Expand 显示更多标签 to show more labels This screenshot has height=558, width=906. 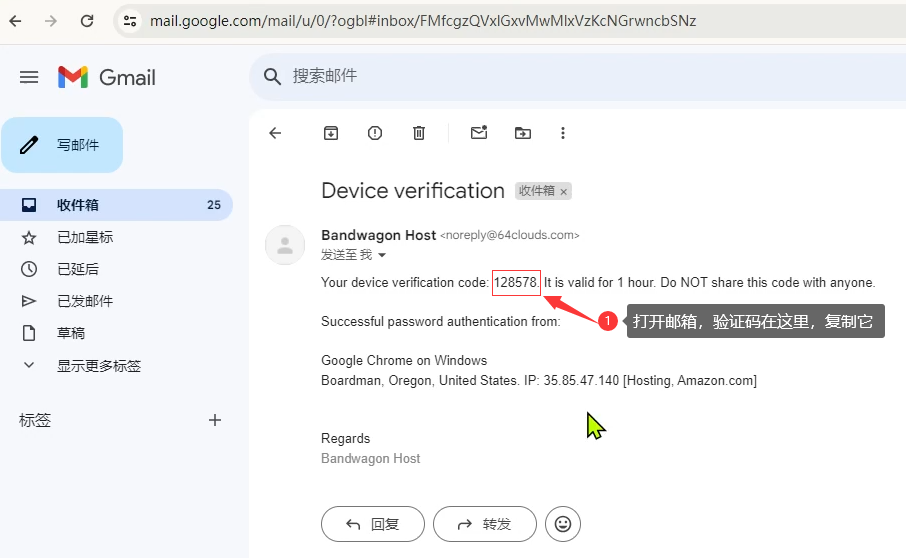tap(98, 366)
